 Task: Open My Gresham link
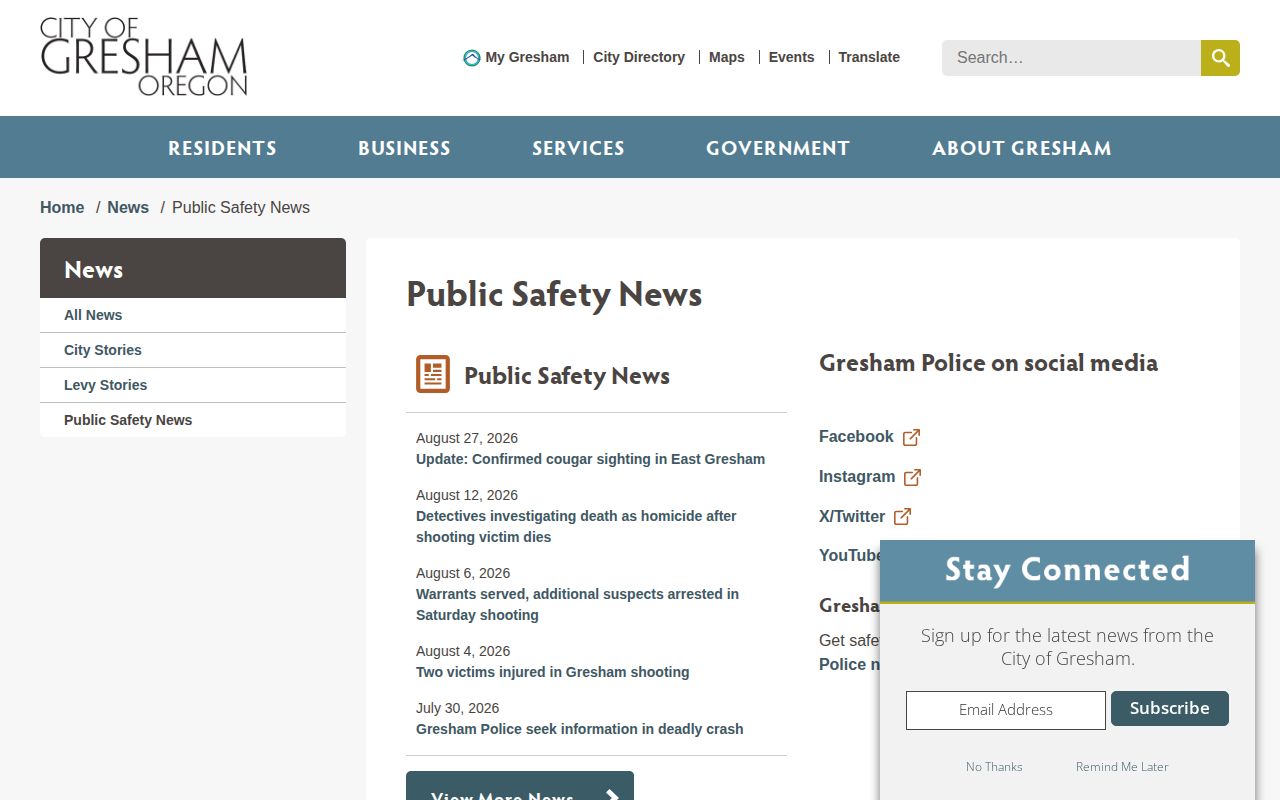tap(527, 57)
